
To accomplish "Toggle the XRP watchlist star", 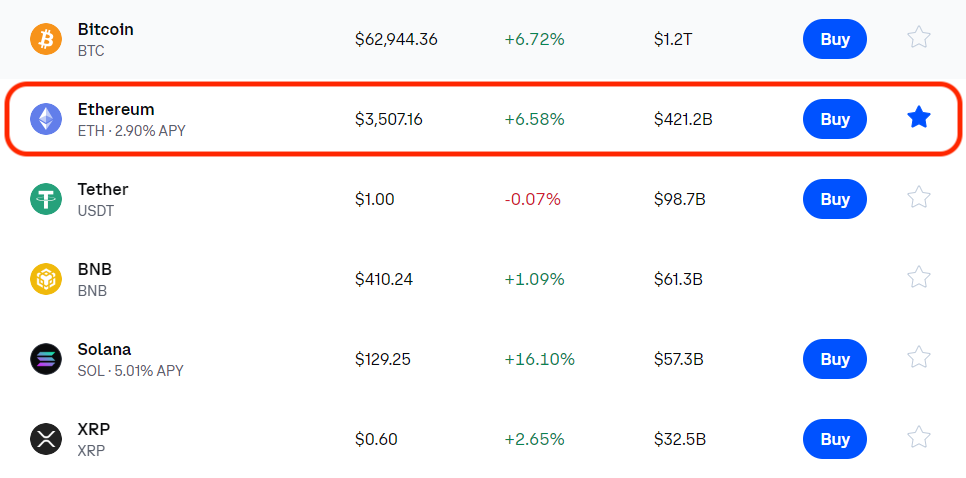I will [918, 437].
